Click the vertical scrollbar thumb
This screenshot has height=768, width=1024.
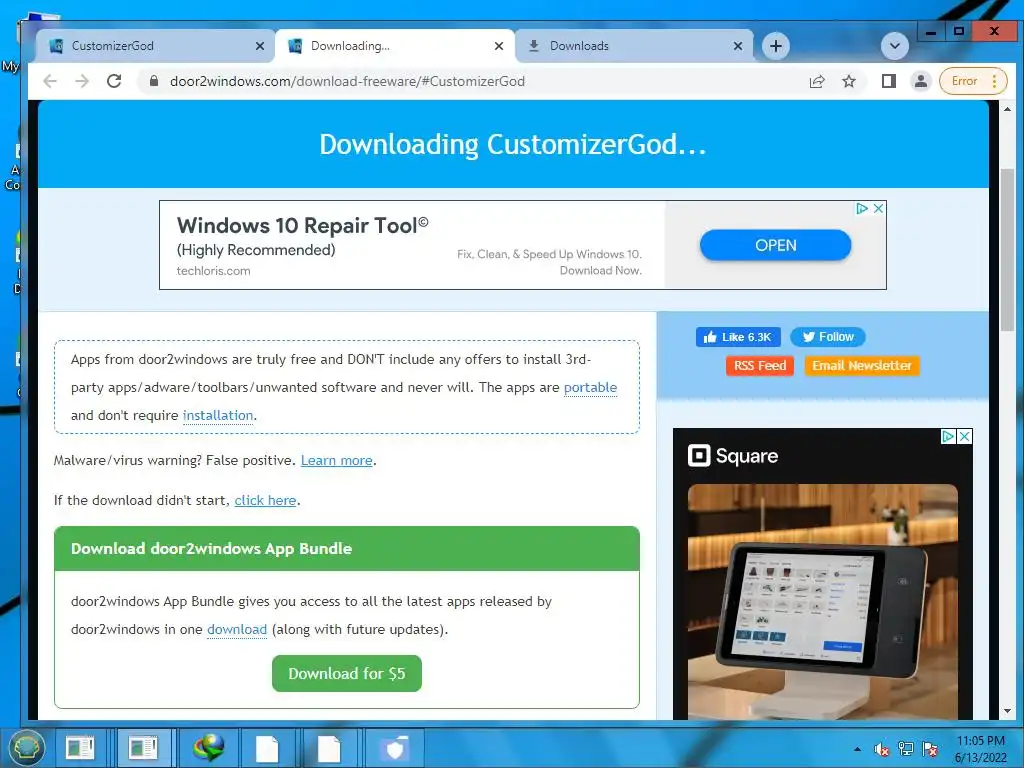click(x=1007, y=249)
